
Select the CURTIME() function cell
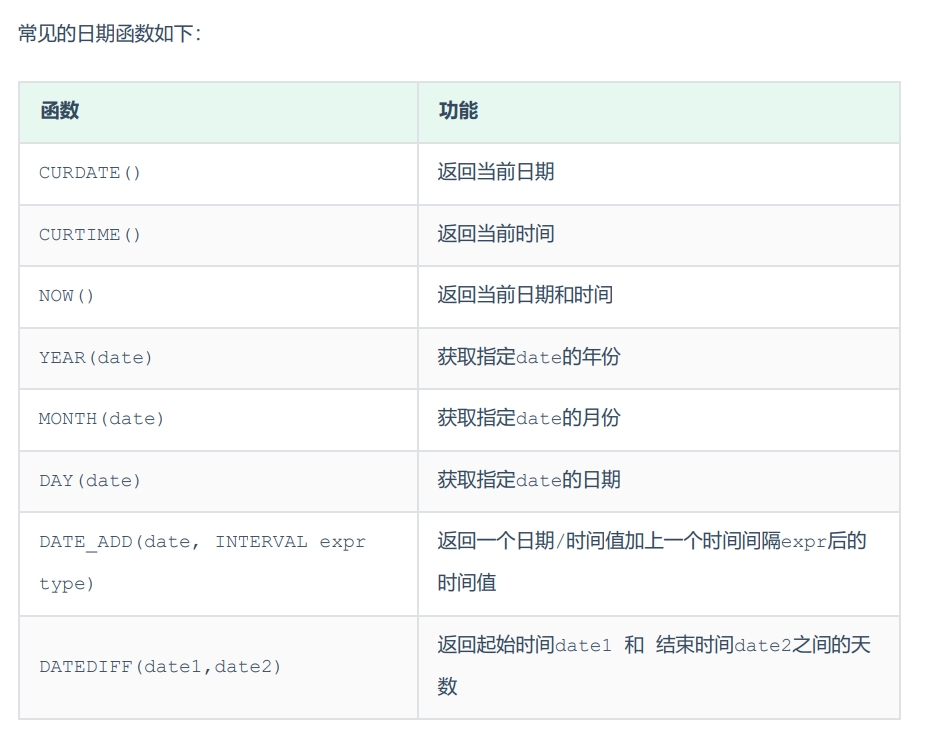(90, 235)
